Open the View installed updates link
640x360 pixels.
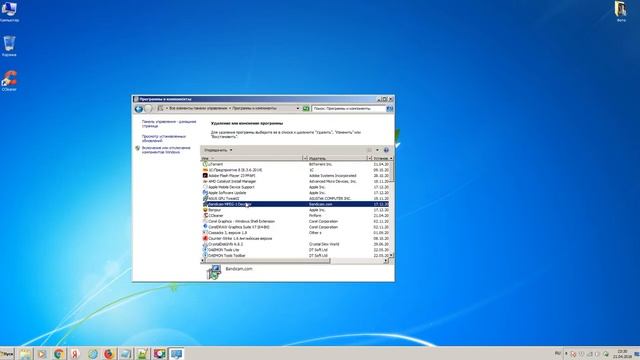(x=164, y=138)
